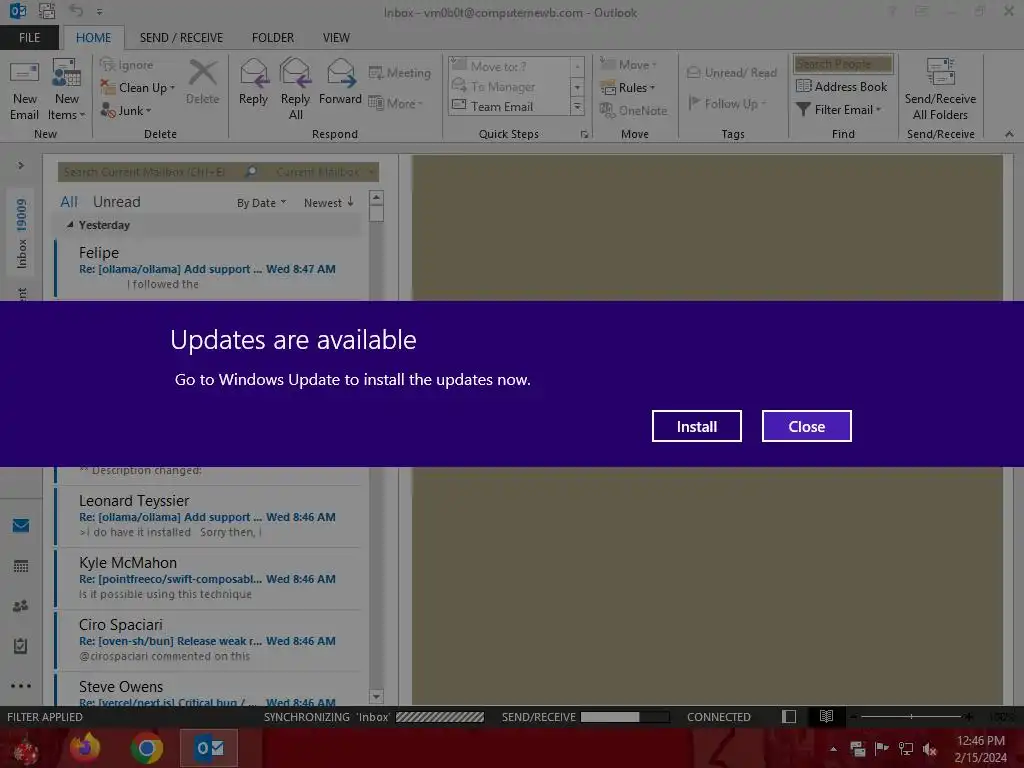
Task: Collapse the ribbon with the arrow
Action: [x=1009, y=134]
